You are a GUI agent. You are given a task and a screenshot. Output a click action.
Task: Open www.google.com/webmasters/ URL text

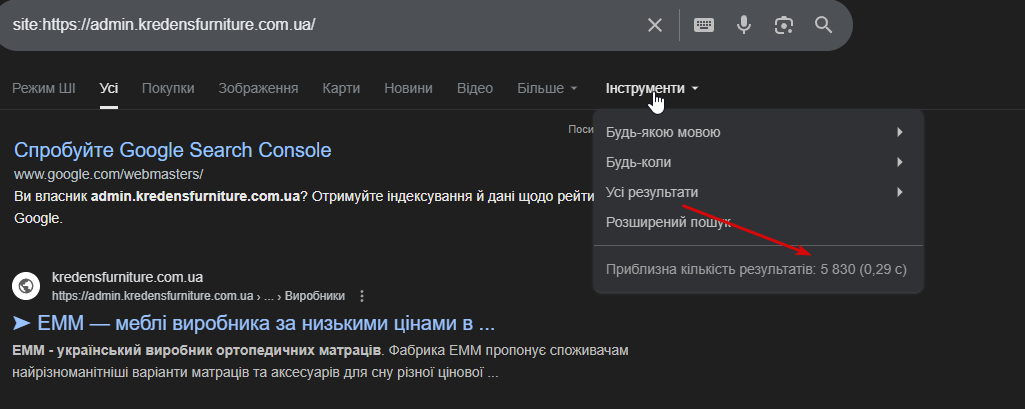pos(109,174)
